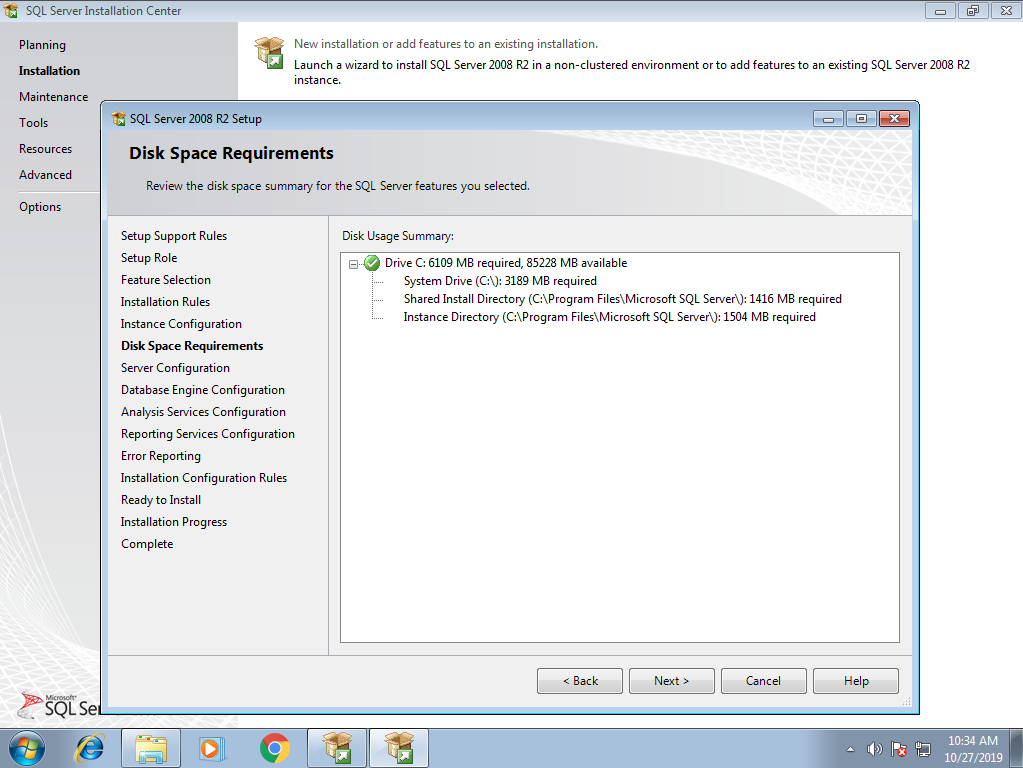Viewport: 1023px width, 768px height.
Task: Maximize the SQL Server 2008 R2 Setup dialog
Action: (x=861, y=119)
